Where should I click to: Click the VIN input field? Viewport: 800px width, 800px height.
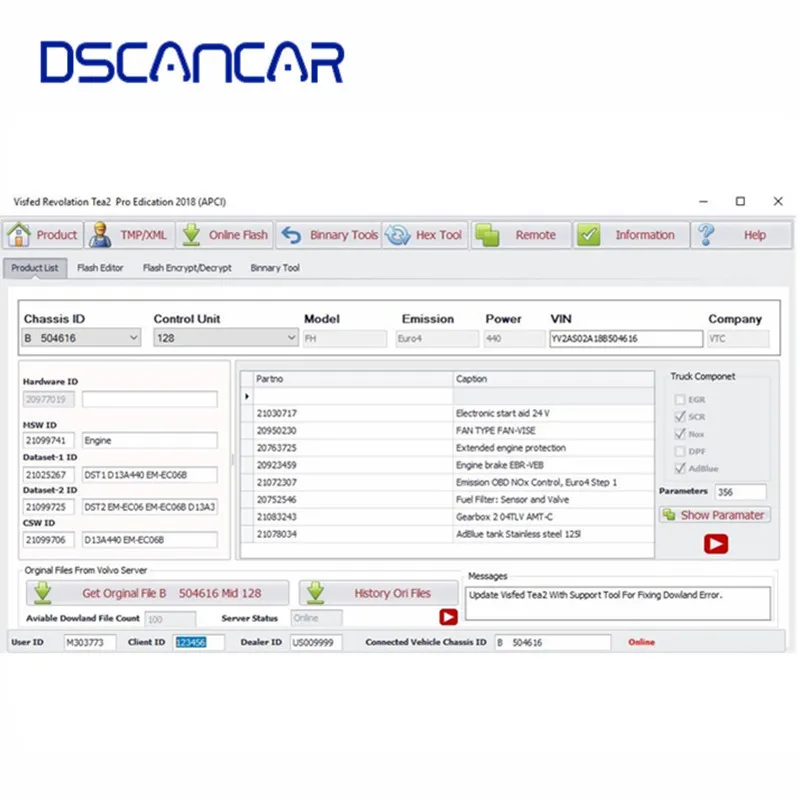pos(626,338)
